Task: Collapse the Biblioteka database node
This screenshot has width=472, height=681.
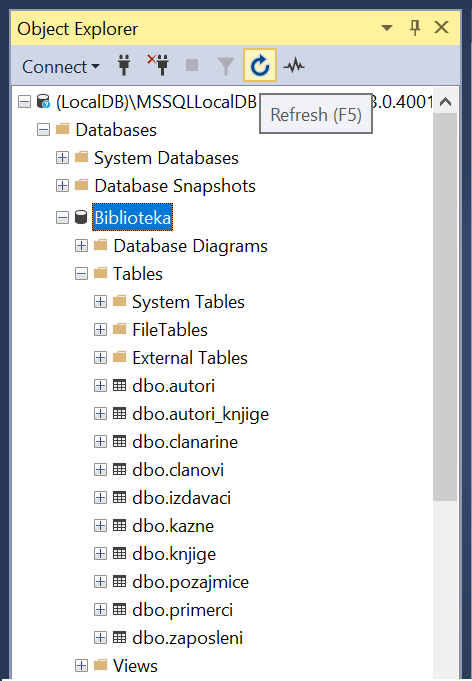Action: pos(63,217)
